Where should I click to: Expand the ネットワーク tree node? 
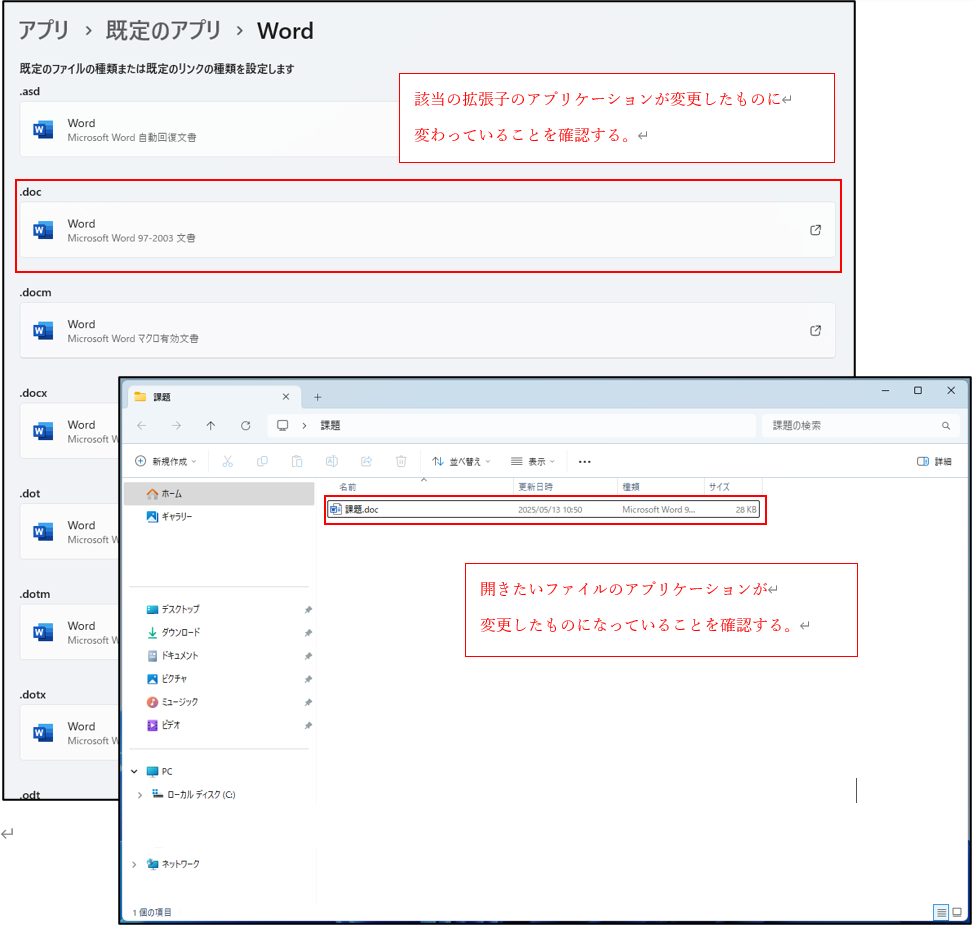[134, 864]
